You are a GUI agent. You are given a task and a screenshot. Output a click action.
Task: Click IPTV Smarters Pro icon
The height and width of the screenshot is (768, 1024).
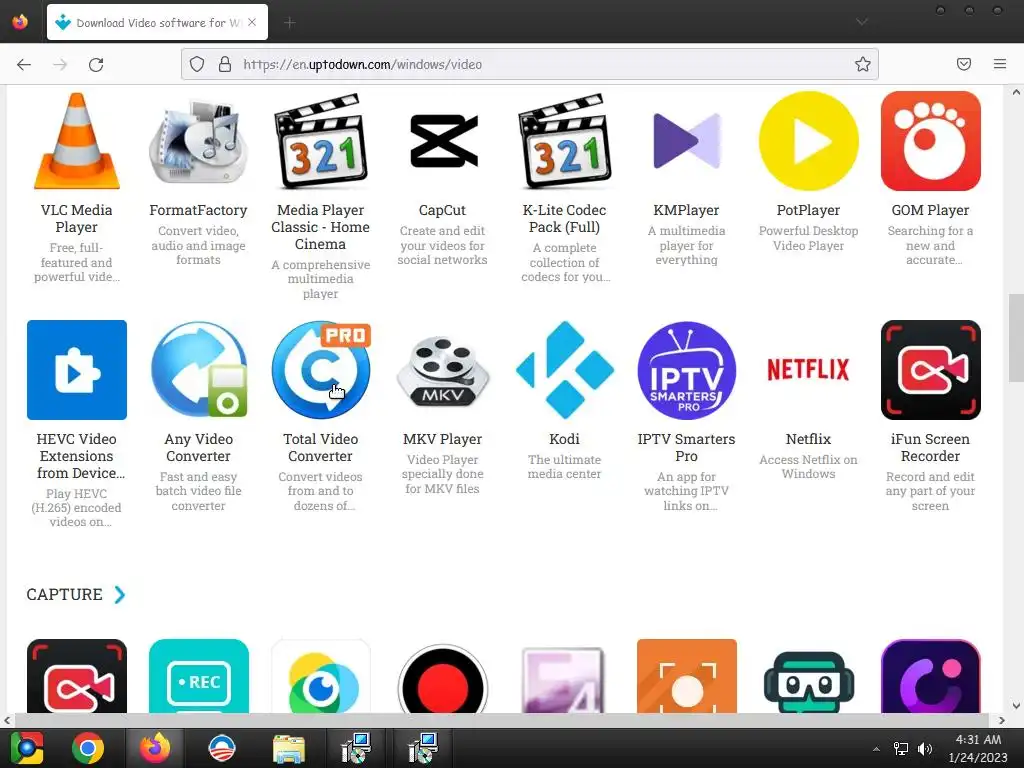(x=686, y=370)
